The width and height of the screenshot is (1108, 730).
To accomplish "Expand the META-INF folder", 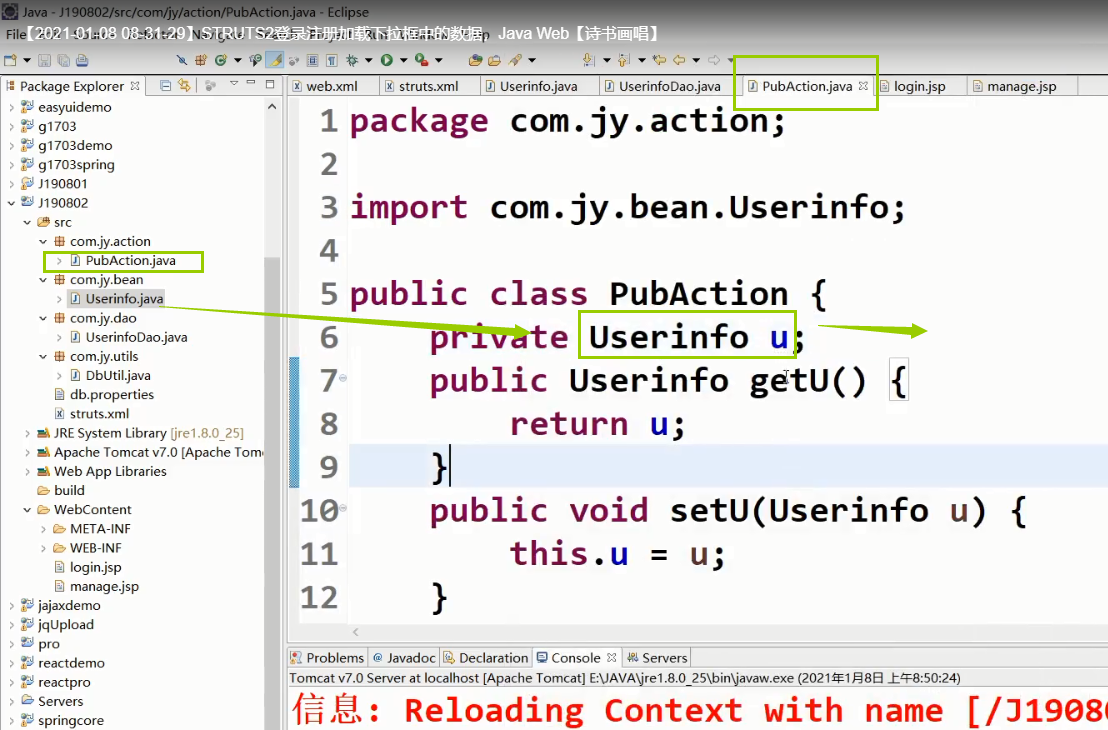I will [x=43, y=529].
